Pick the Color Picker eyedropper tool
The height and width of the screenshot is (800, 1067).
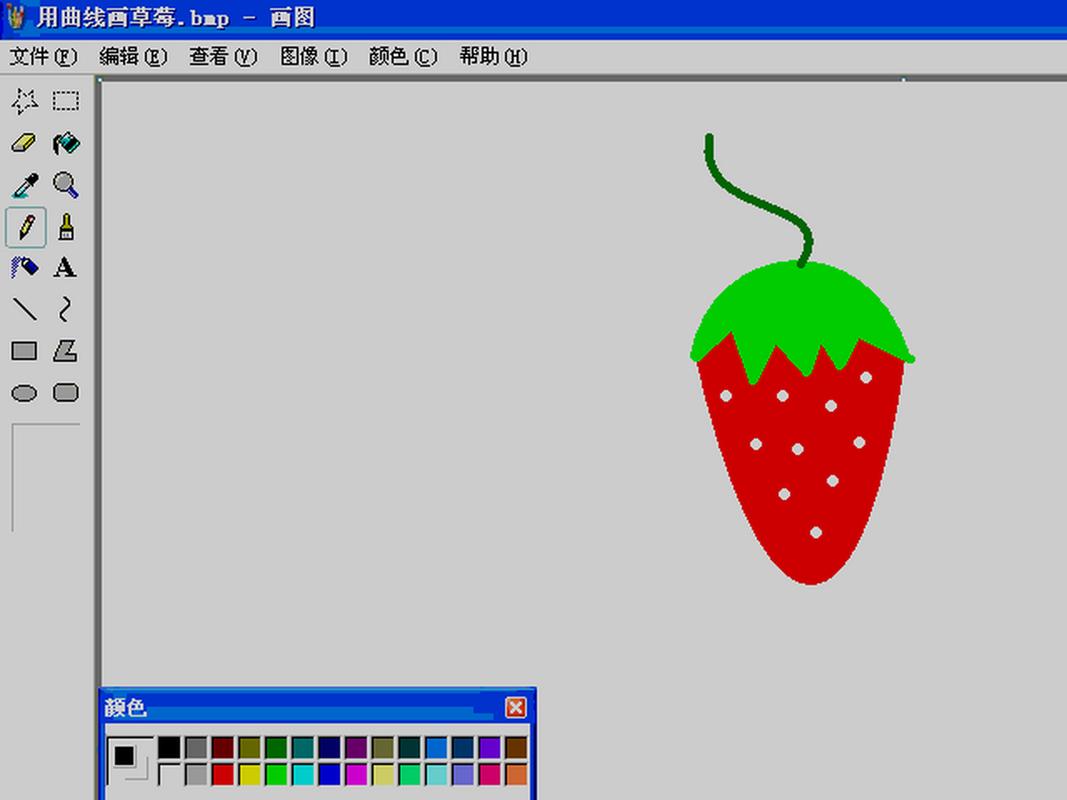coord(24,185)
